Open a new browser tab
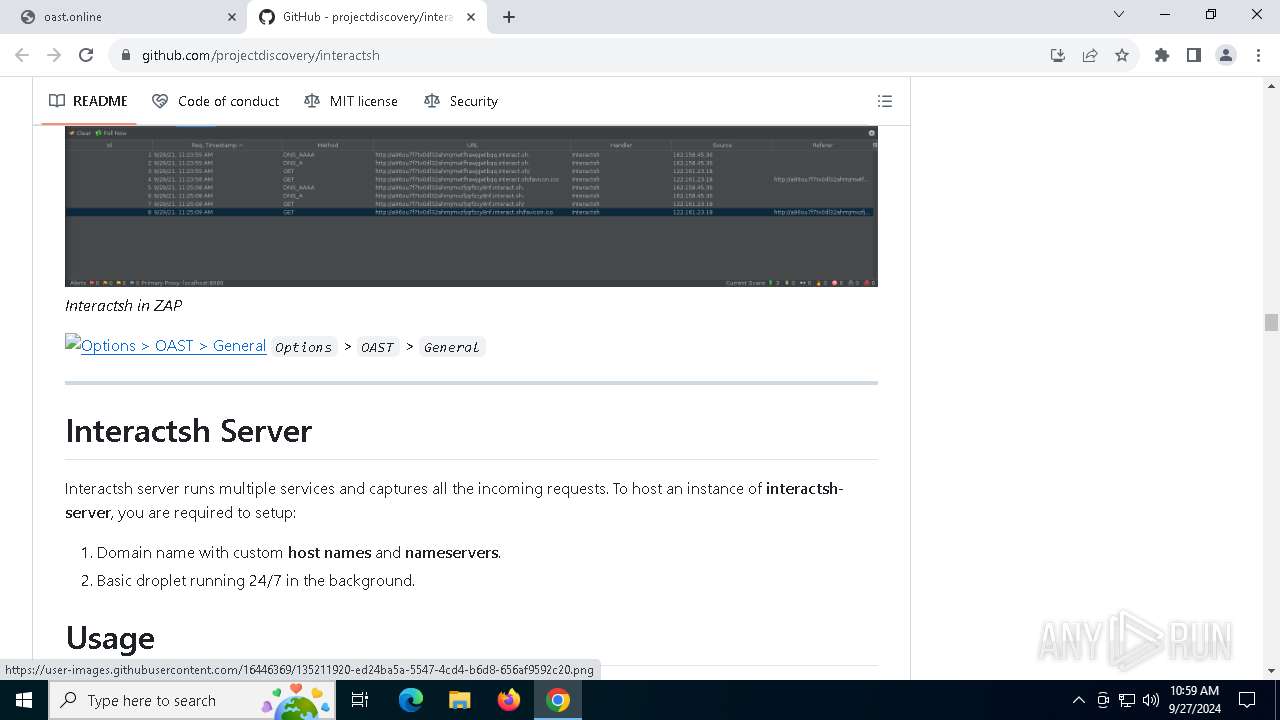This screenshot has width=1280, height=720. [x=509, y=17]
